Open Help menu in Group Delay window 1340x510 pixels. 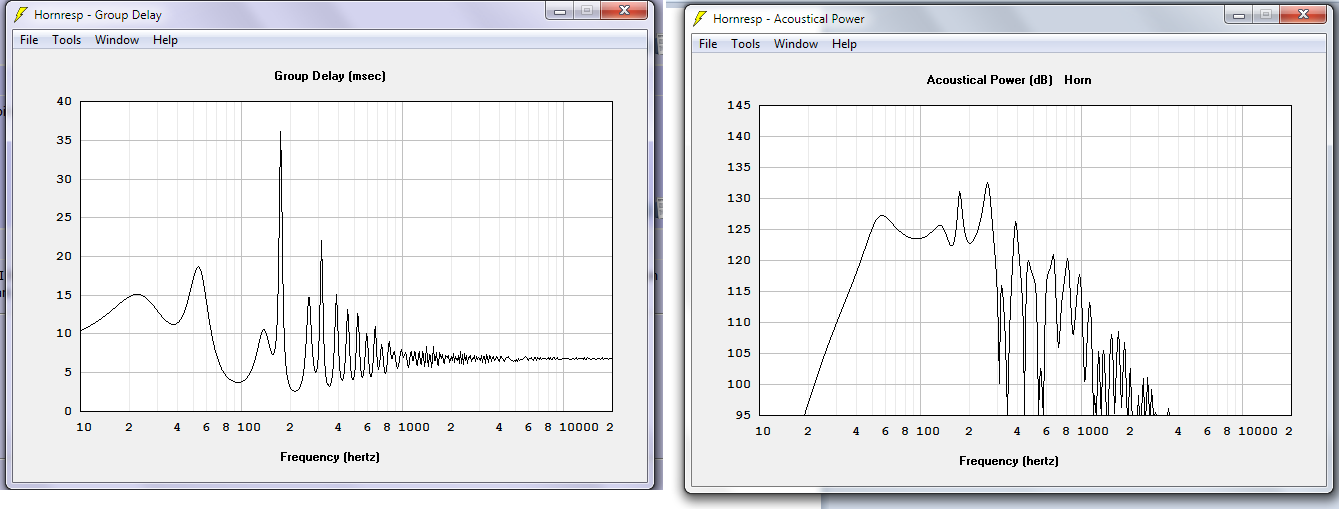pos(166,40)
